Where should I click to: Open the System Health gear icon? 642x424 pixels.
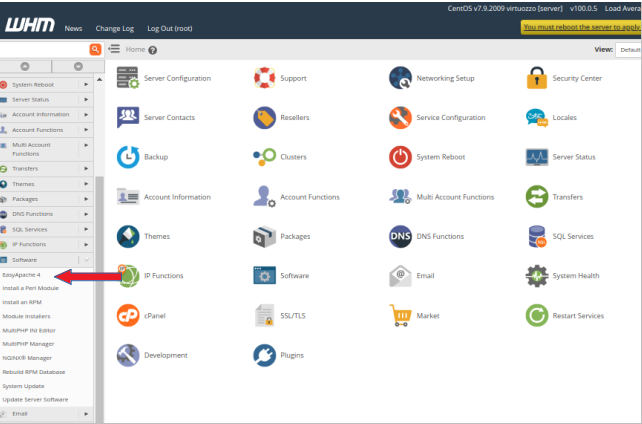(536, 275)
